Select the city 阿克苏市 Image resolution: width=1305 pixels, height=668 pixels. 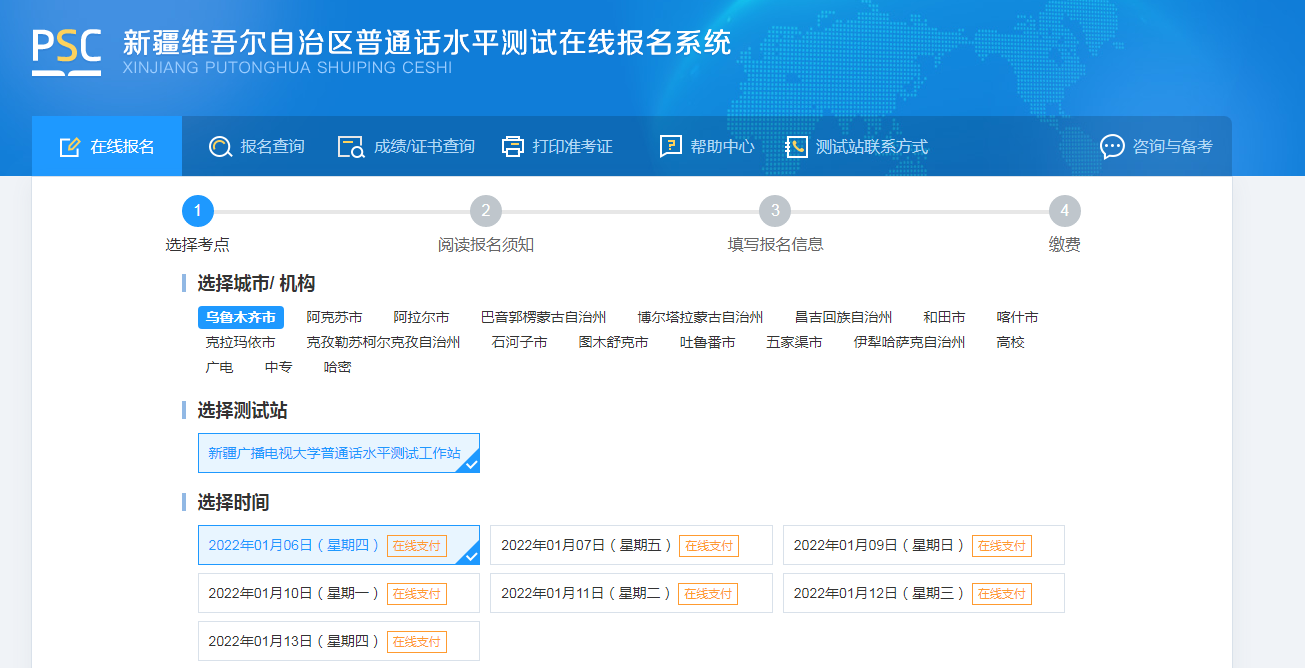click(x=334, y=318)
